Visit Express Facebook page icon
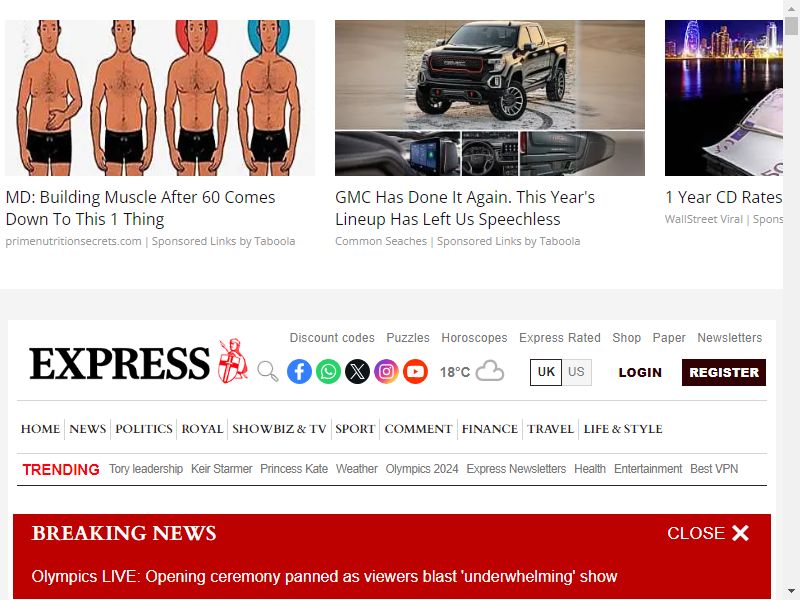The width and height of the screenshot is (800, 600). [299, 371]
